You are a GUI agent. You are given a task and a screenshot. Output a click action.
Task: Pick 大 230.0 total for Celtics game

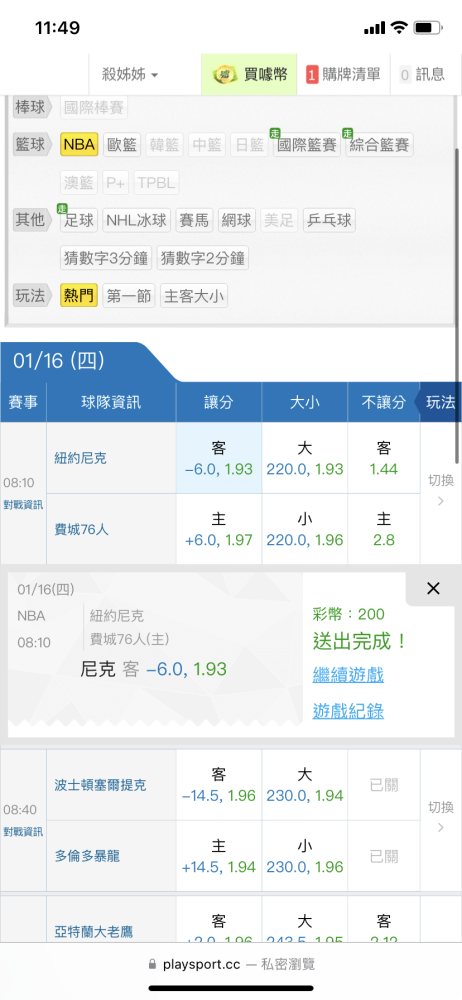click(304, 785)
